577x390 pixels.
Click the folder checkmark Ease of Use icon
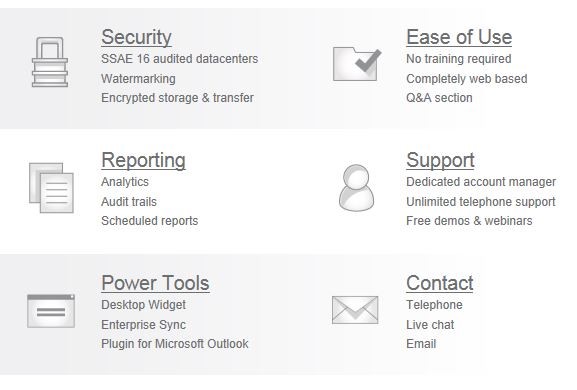357,64
